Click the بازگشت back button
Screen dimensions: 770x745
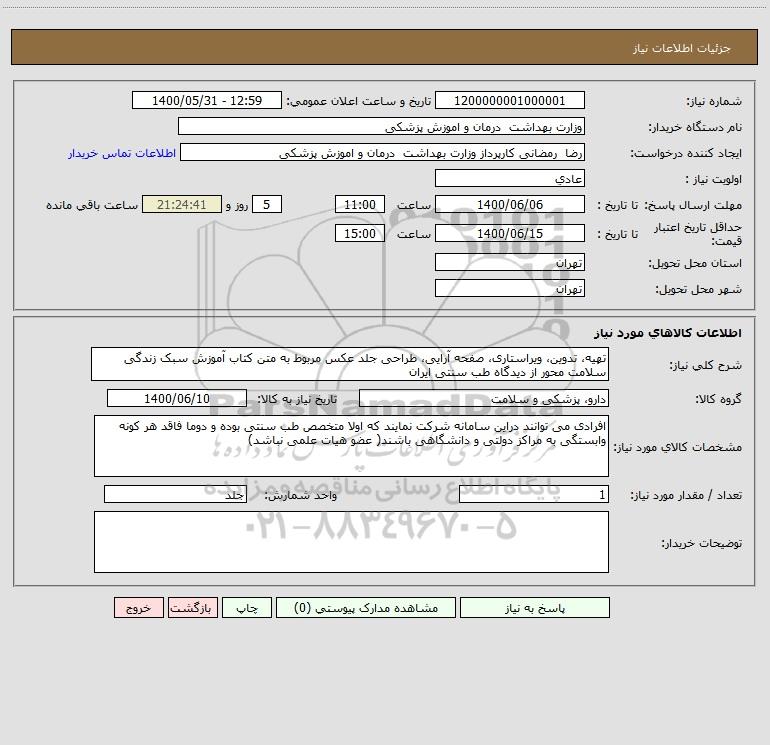pos(192,607)
